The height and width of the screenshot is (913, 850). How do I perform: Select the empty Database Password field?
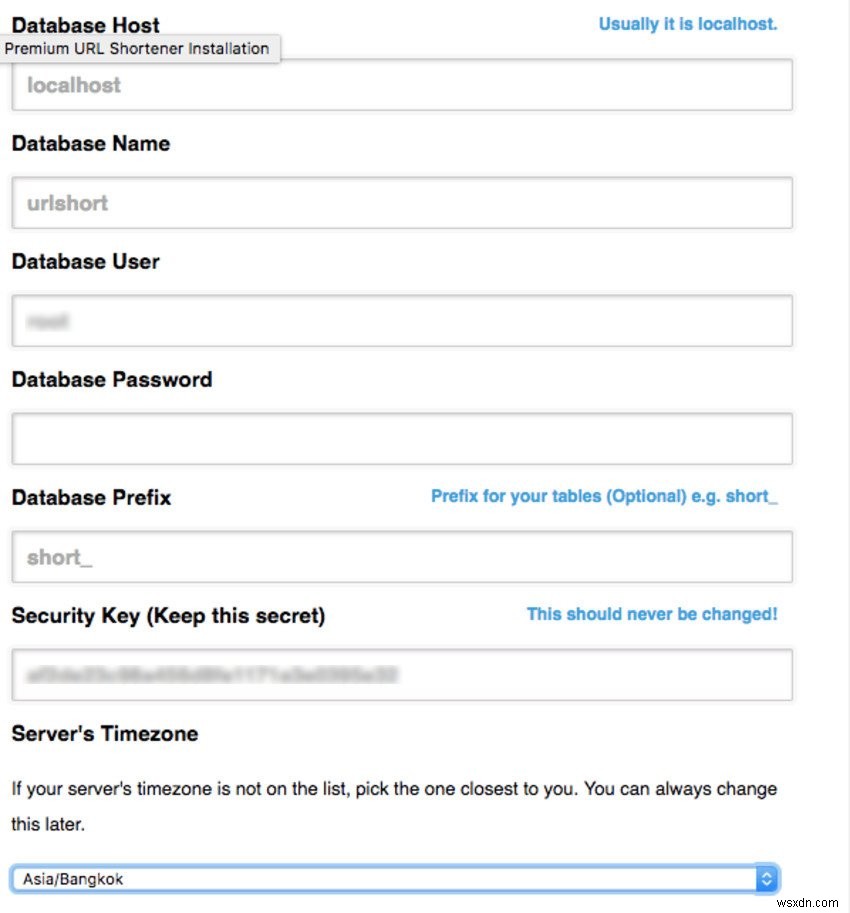click(402, 439)
